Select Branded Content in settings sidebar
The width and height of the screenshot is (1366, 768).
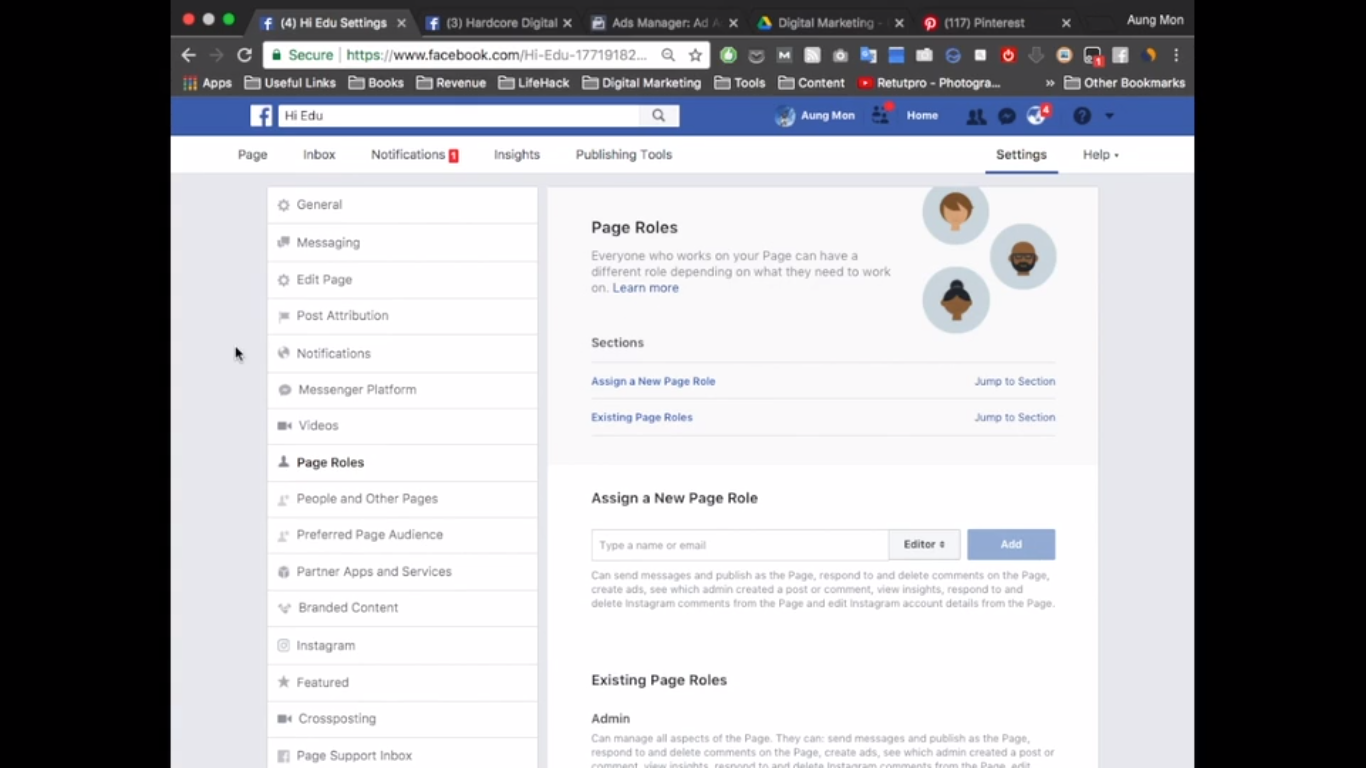pyautogui.click(x=402, y=608)
